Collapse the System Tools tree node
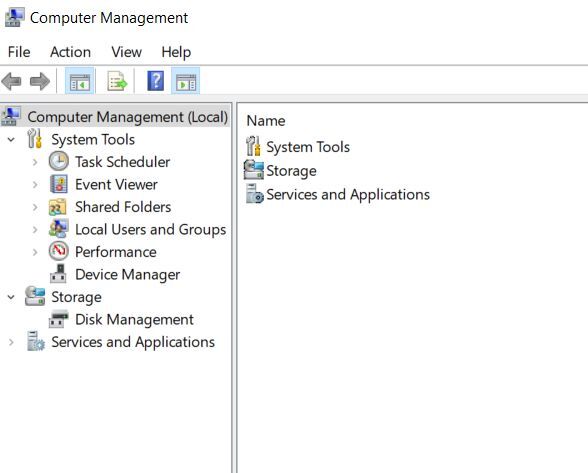 coord(11,140)
